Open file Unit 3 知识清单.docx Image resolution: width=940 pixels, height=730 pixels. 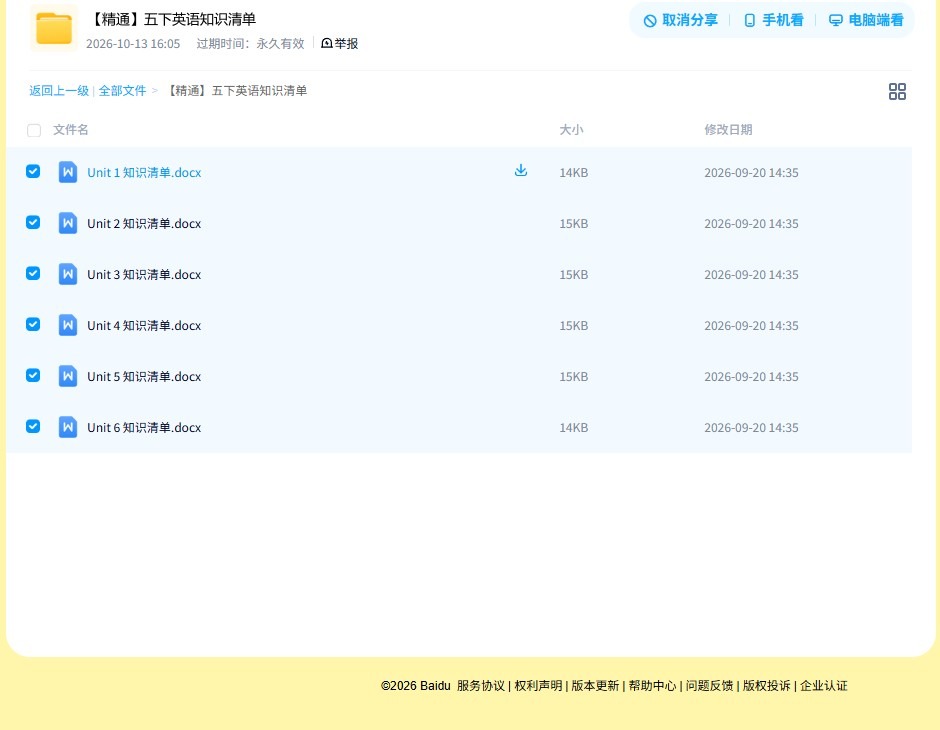pos(144,274)
